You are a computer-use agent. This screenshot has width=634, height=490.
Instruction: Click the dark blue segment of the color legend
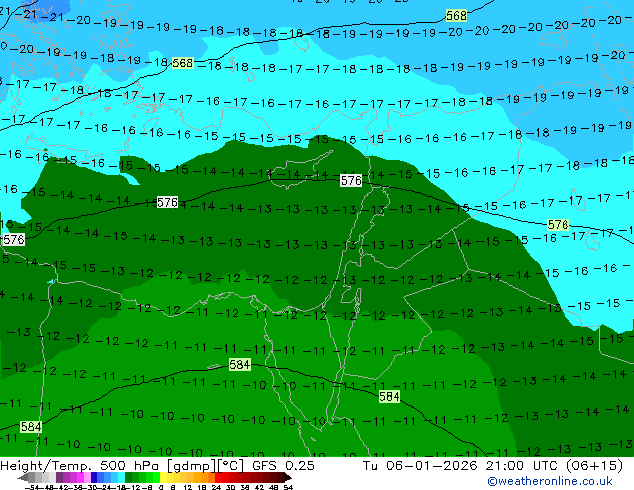coord(94,477)
